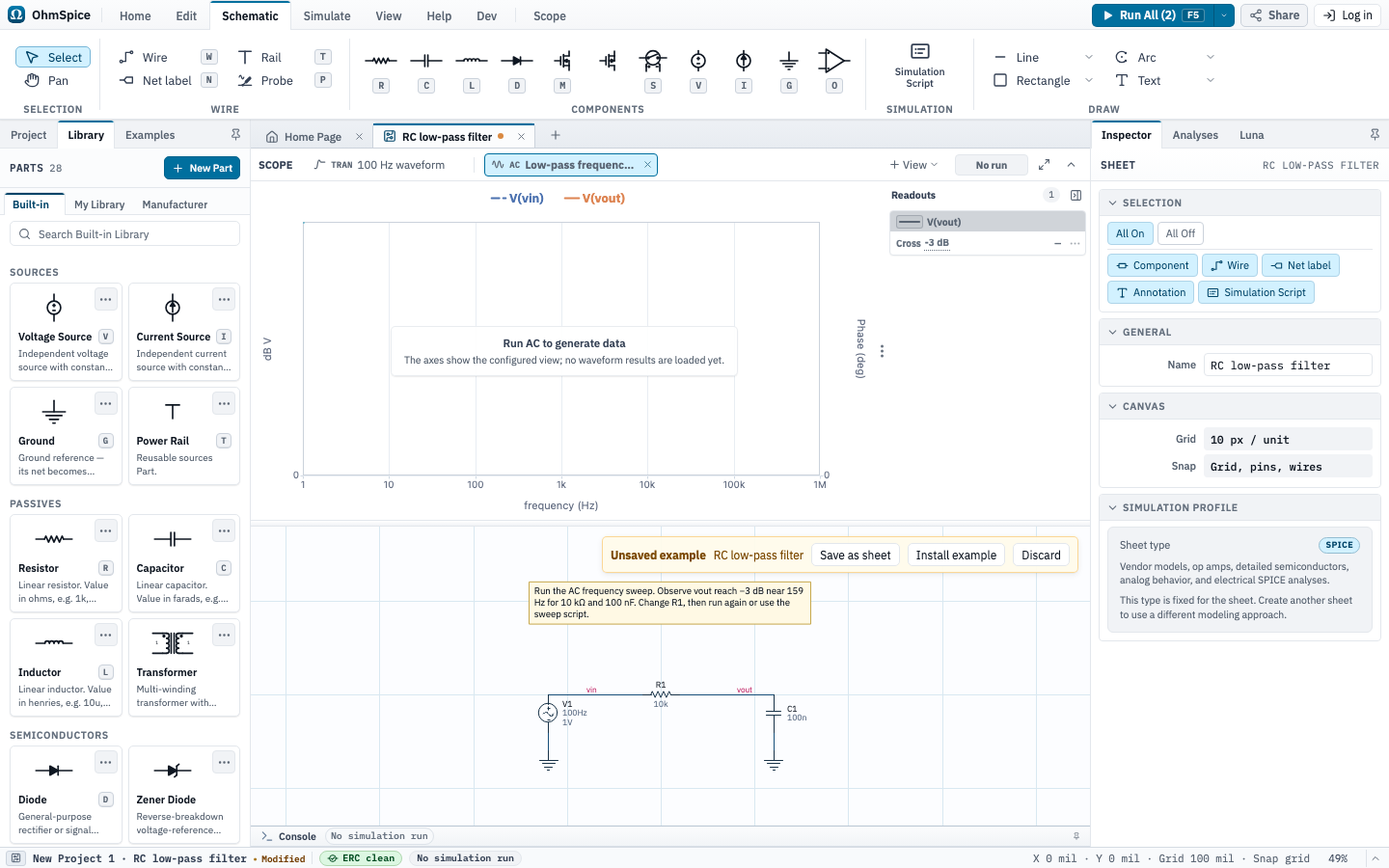Click the Search Built-in Library field
The height and width of the screenshot is (868, 1389).
[124, 234]
